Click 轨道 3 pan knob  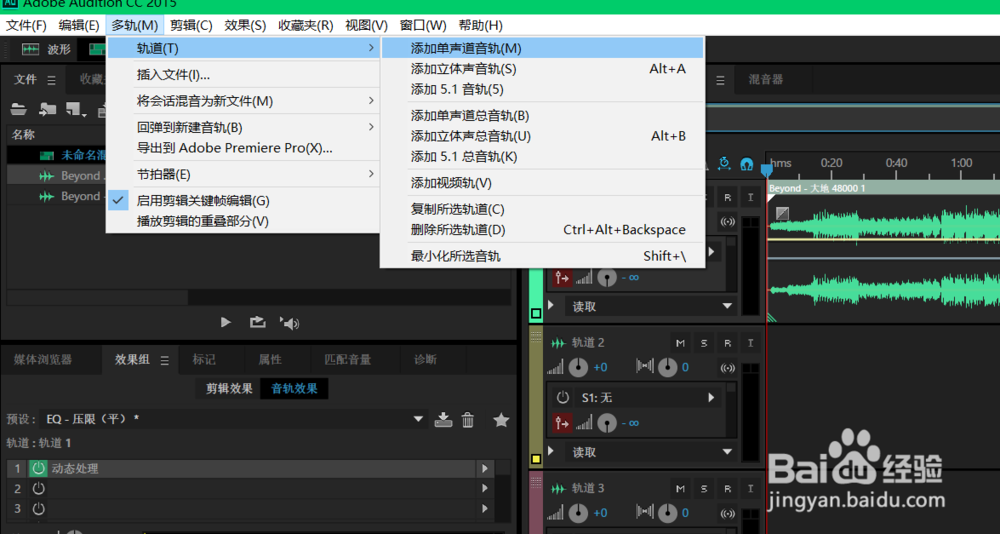(667, 512)
